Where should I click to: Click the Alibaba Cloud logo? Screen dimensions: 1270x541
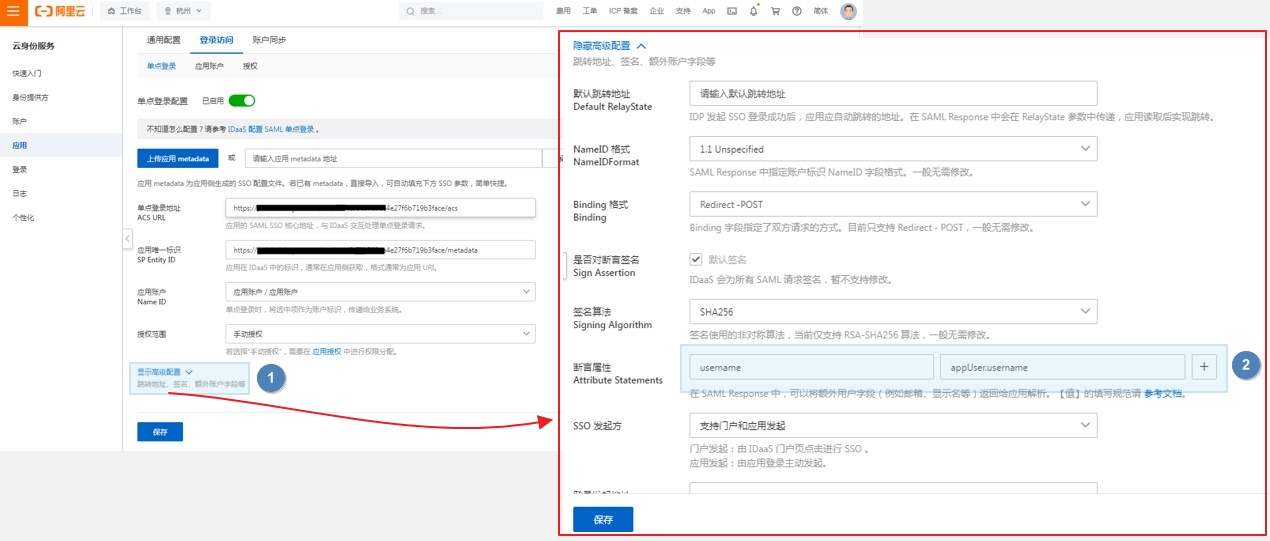pos(59,11)
